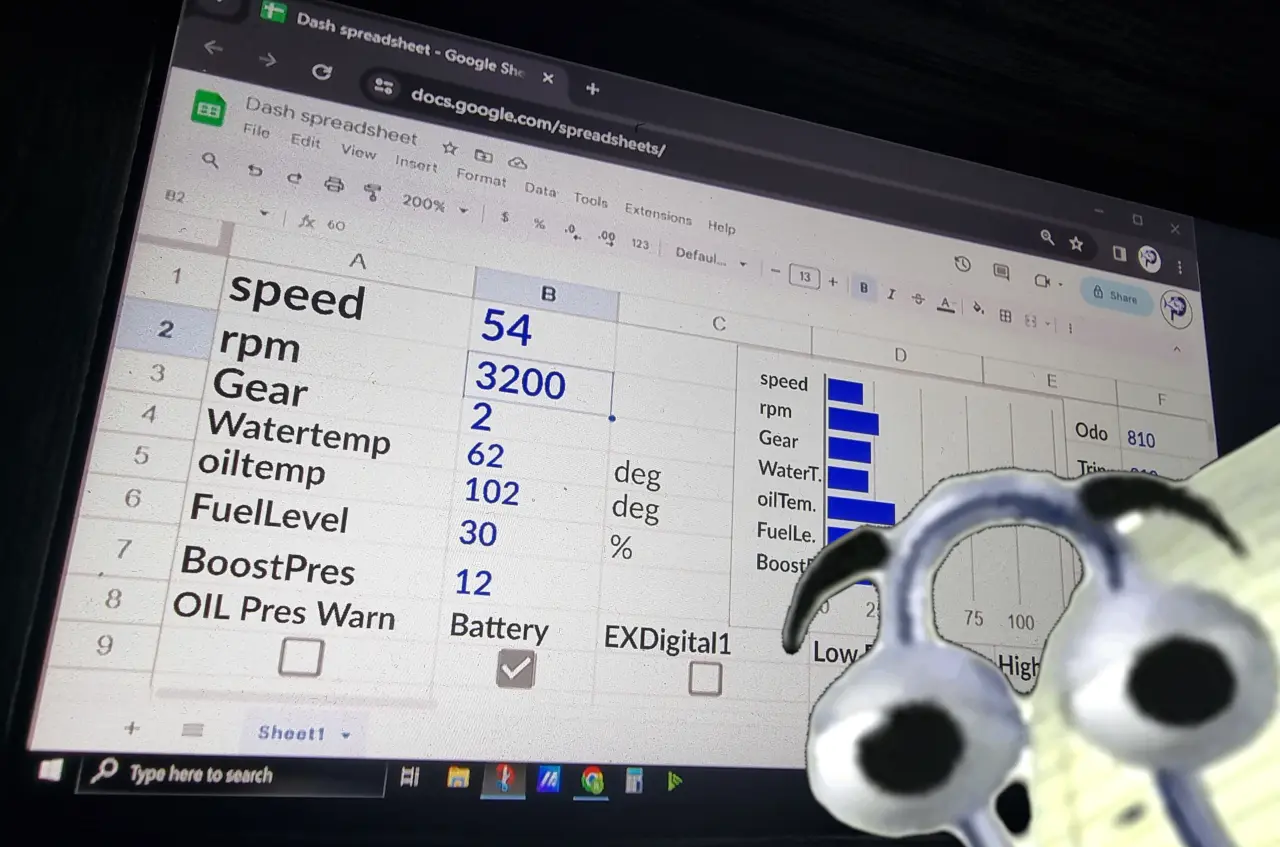
Task: Open the text color picker
Action: [x=946, y=304]
